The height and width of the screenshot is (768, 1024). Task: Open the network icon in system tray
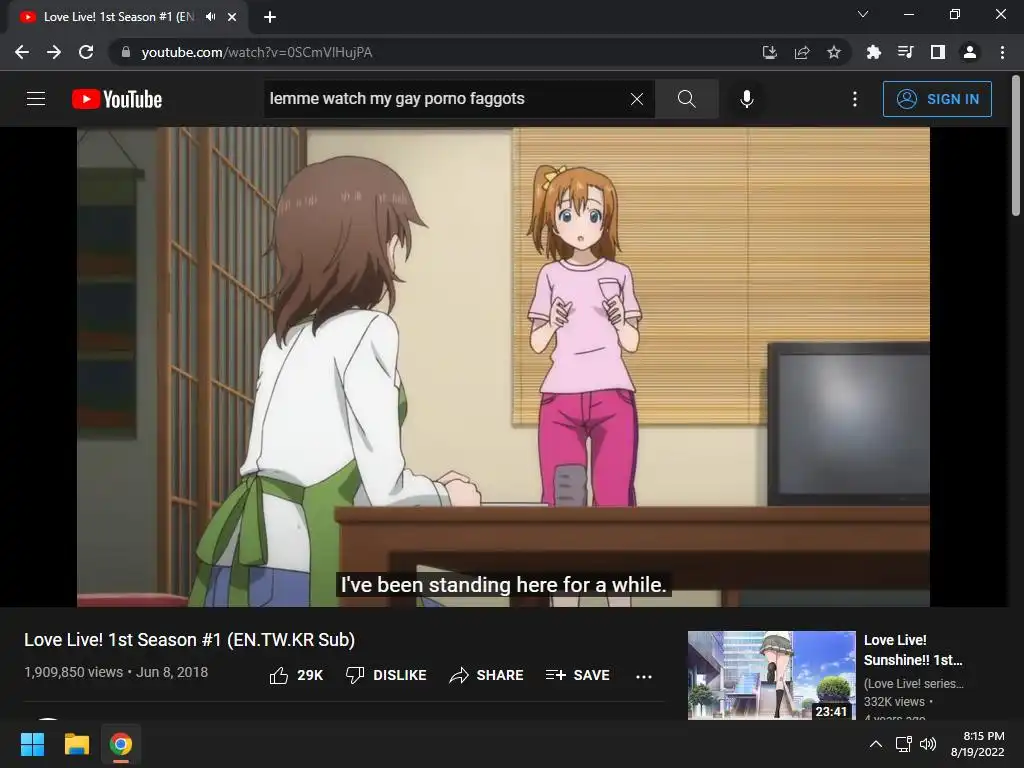pyautogui.click(x=904, y=744)
